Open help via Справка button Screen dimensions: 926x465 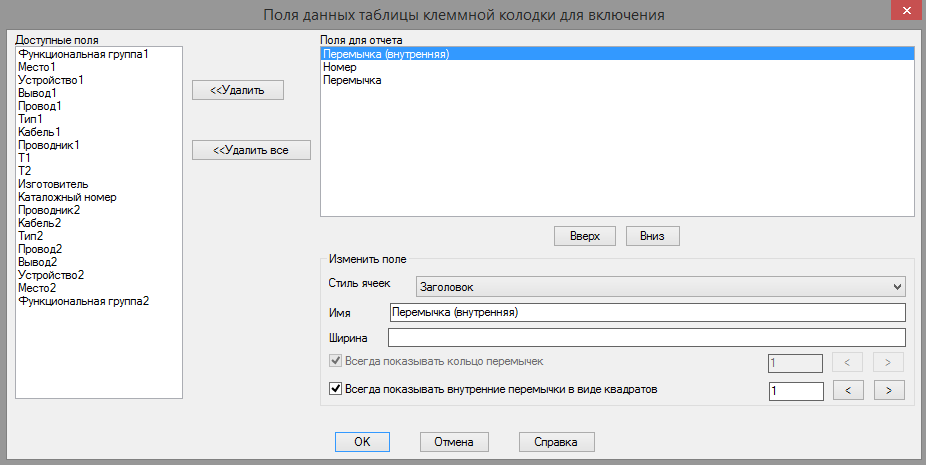556,441
